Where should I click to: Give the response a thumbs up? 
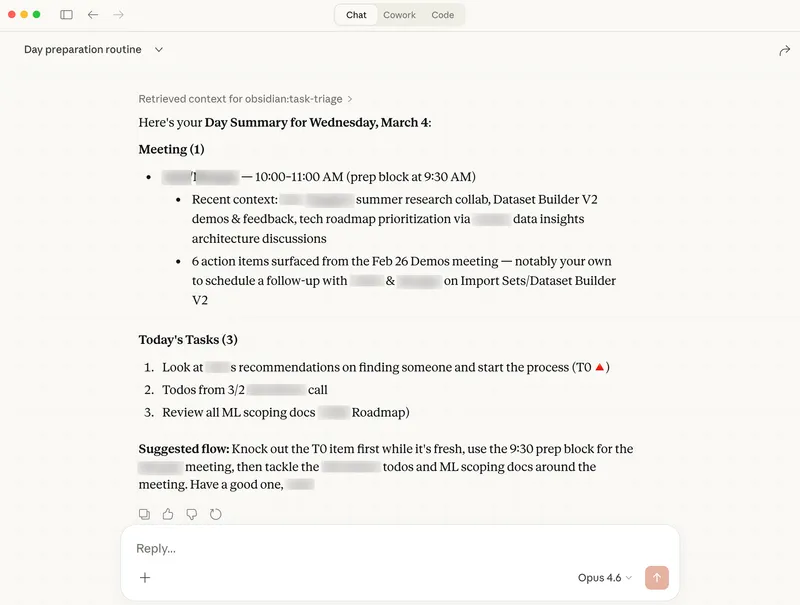pyautogui.click(x=168, y=513)
